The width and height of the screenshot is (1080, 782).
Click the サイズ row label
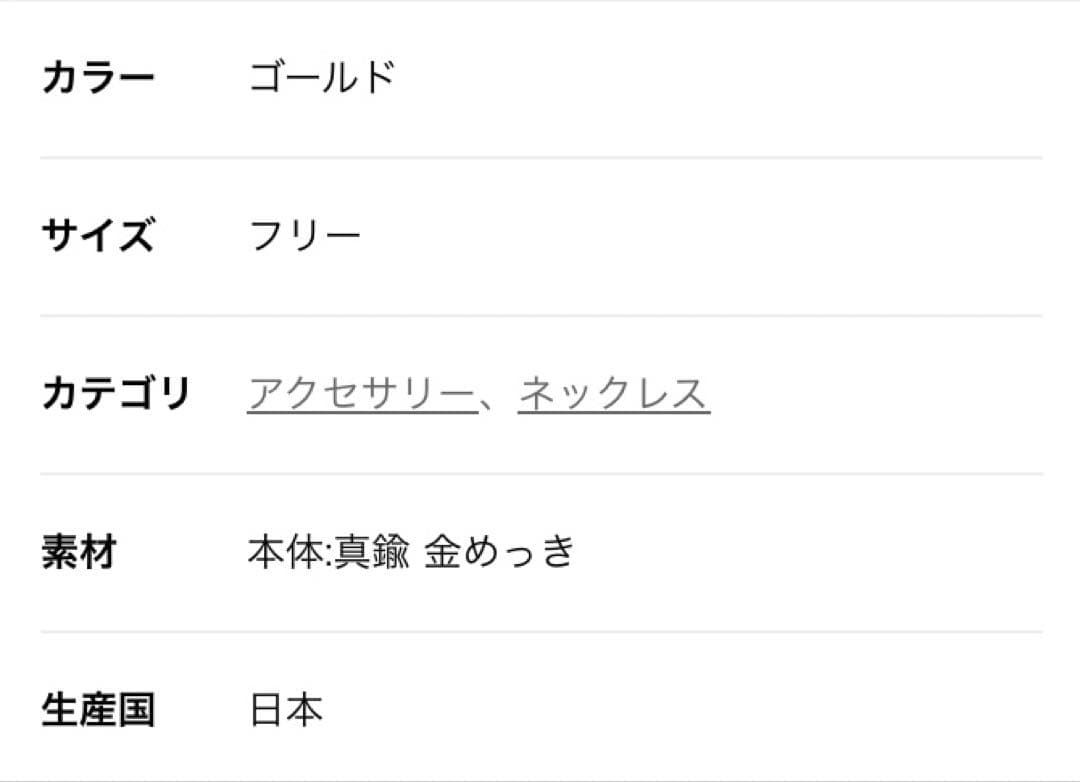pyautogui.click(x=98, y=236)
